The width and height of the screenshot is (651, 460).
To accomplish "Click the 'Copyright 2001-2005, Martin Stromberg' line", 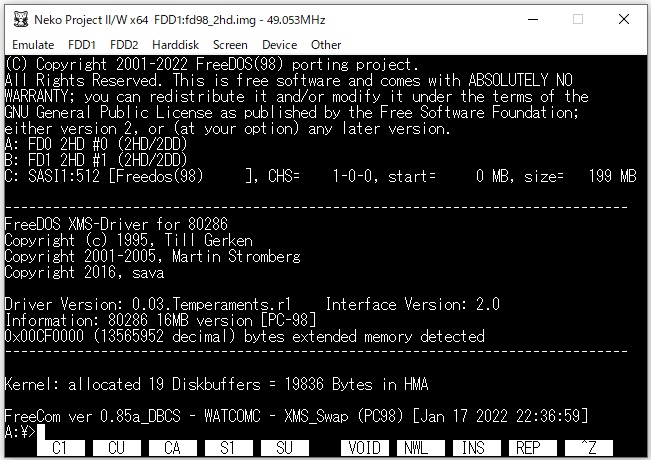I will coord(152,257).
